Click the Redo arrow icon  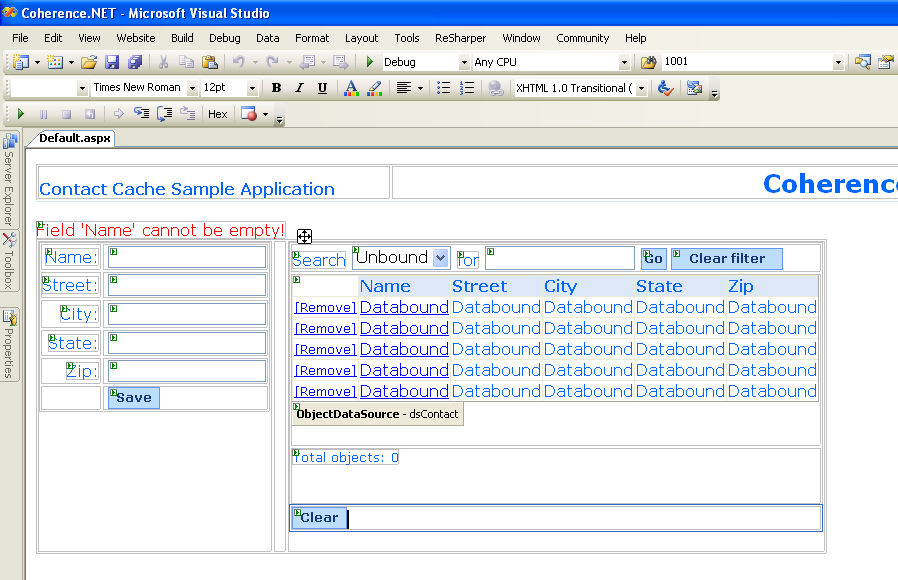[272, 62]
